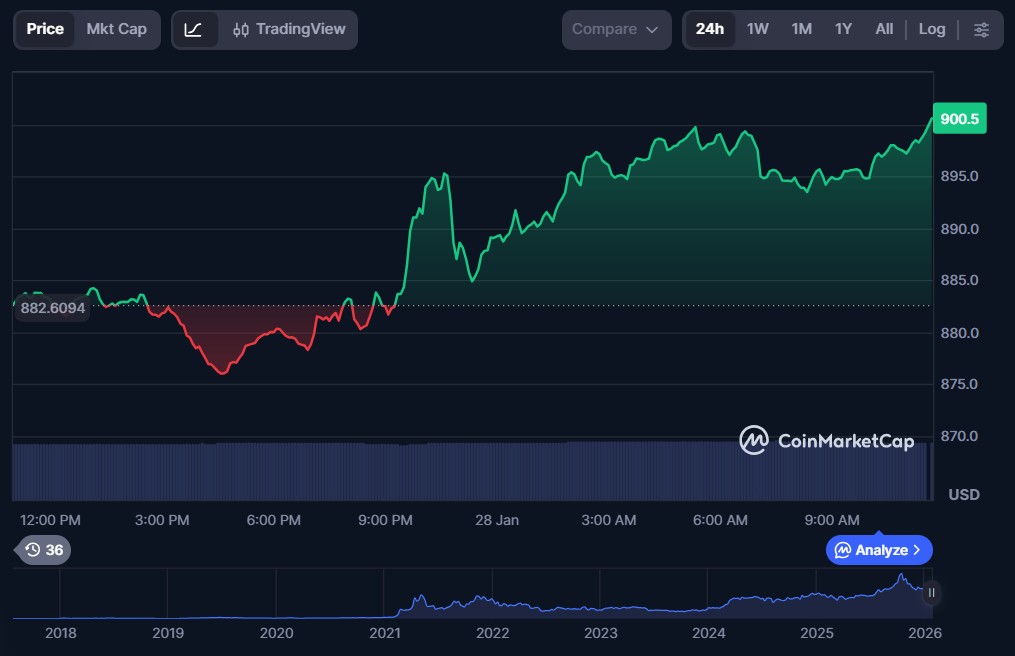Expand Analyze via its right chevron
1015x656 pixels.
pyautogui.click(x=917, y=550)
